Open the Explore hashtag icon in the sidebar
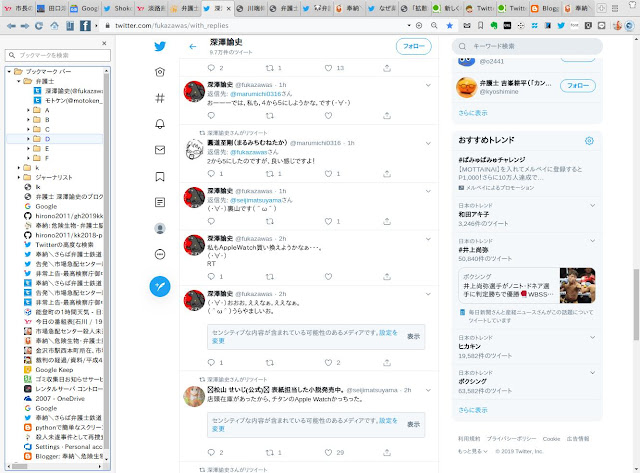Screen dimensions: 640x473 tap(160, 98)
